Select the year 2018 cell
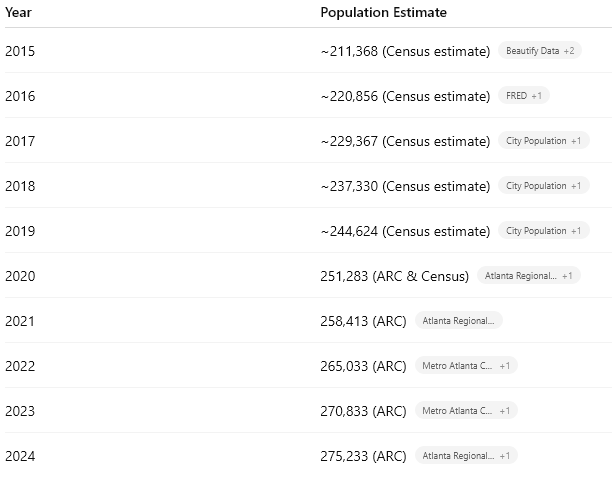The image size is (612, 479). point(20,186)
